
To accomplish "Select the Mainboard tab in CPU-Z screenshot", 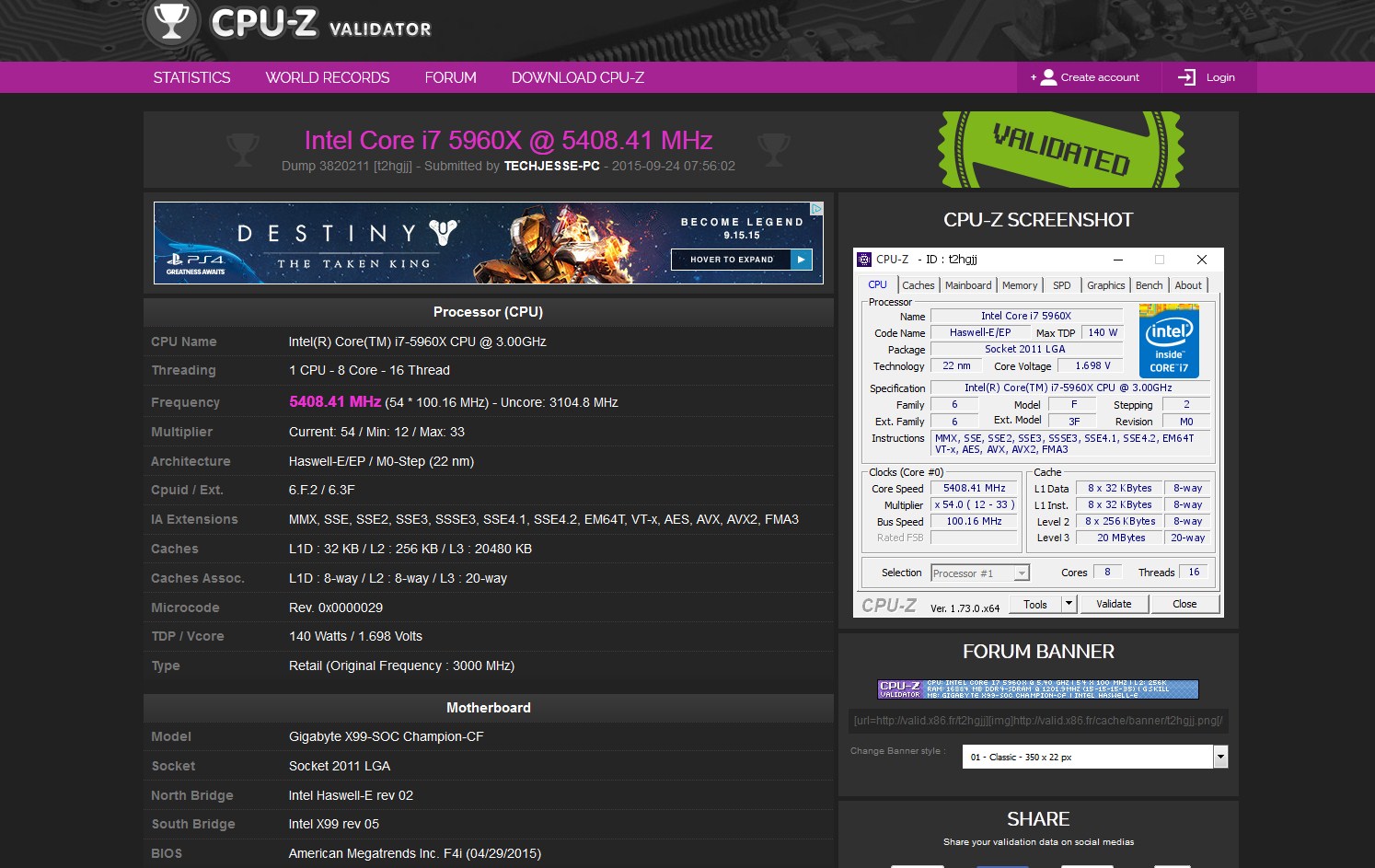I will click(x=968, y=285).
